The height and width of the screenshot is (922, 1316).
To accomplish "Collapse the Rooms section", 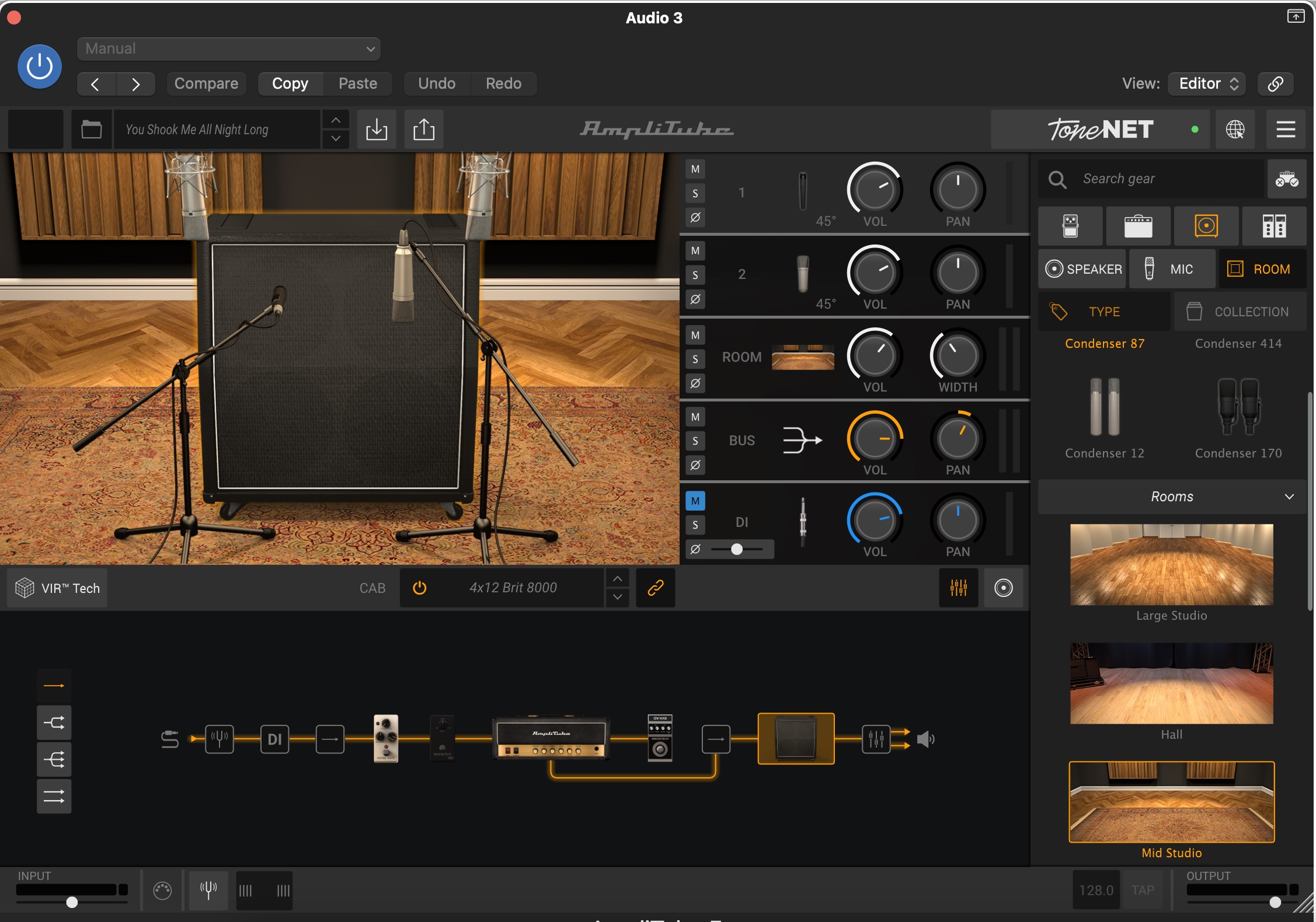I will tap(1172, 497).
